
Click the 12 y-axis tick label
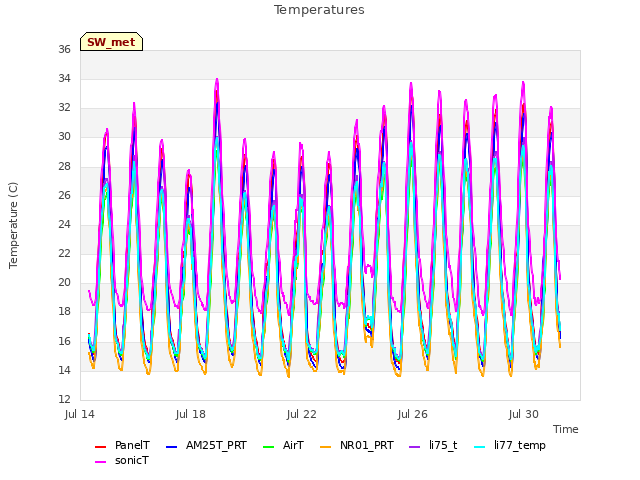pyautogui.click(x=64, y=399)
